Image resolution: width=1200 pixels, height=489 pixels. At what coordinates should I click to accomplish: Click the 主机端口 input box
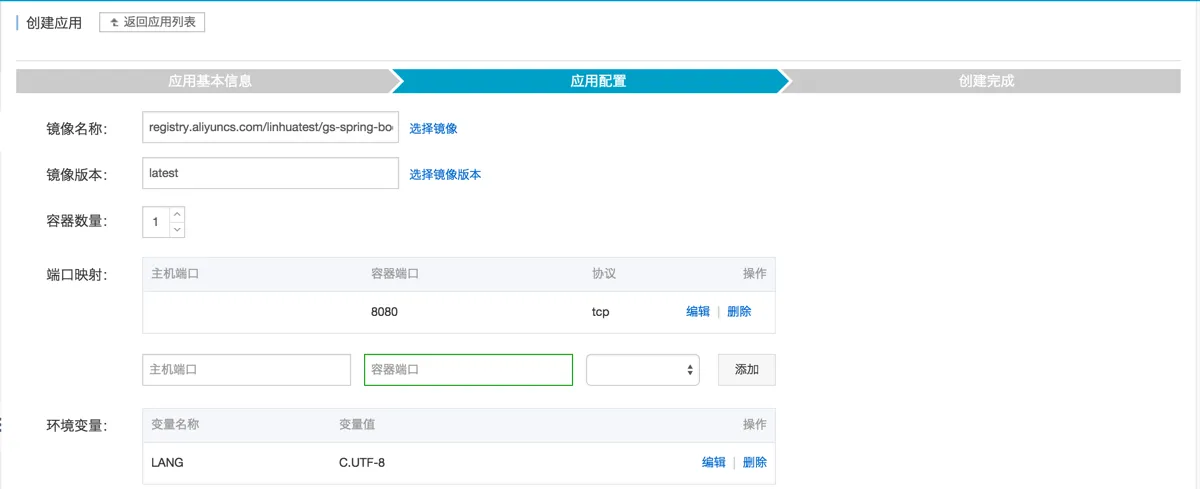(247, 370)
